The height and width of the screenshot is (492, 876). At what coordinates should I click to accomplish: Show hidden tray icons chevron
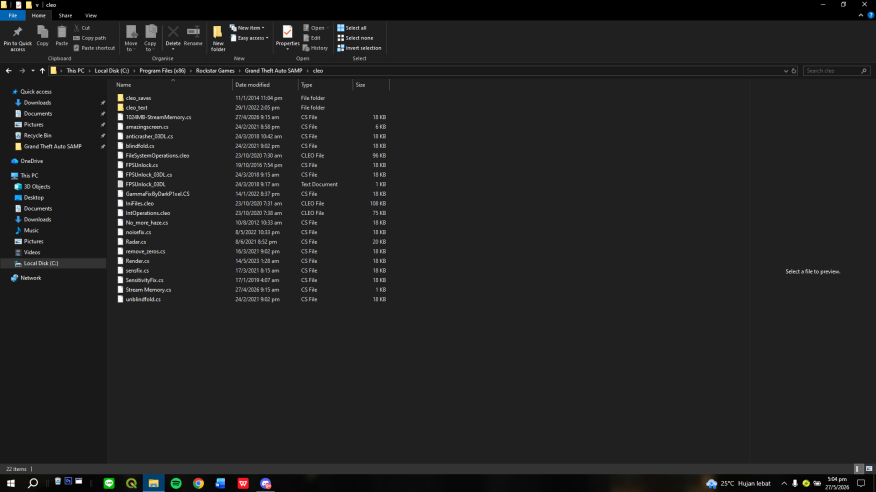784,483
